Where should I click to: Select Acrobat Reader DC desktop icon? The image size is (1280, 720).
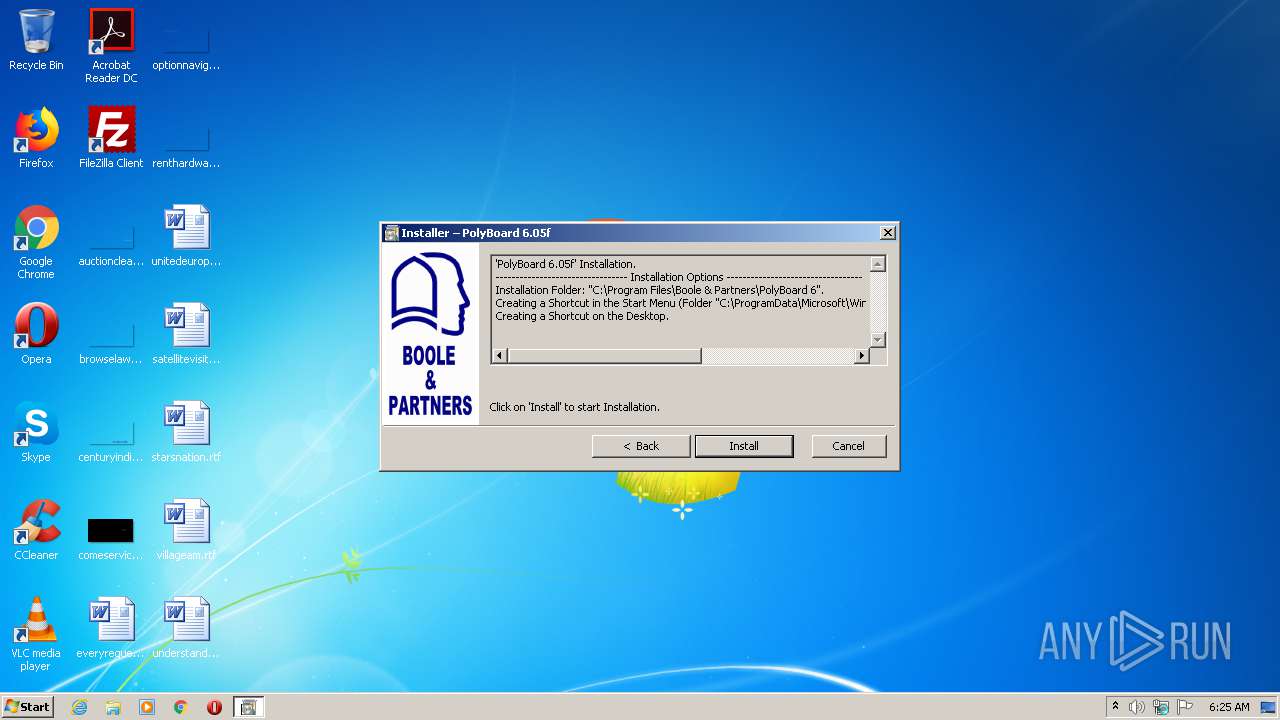pyautogui.click(x=111, y=46)
